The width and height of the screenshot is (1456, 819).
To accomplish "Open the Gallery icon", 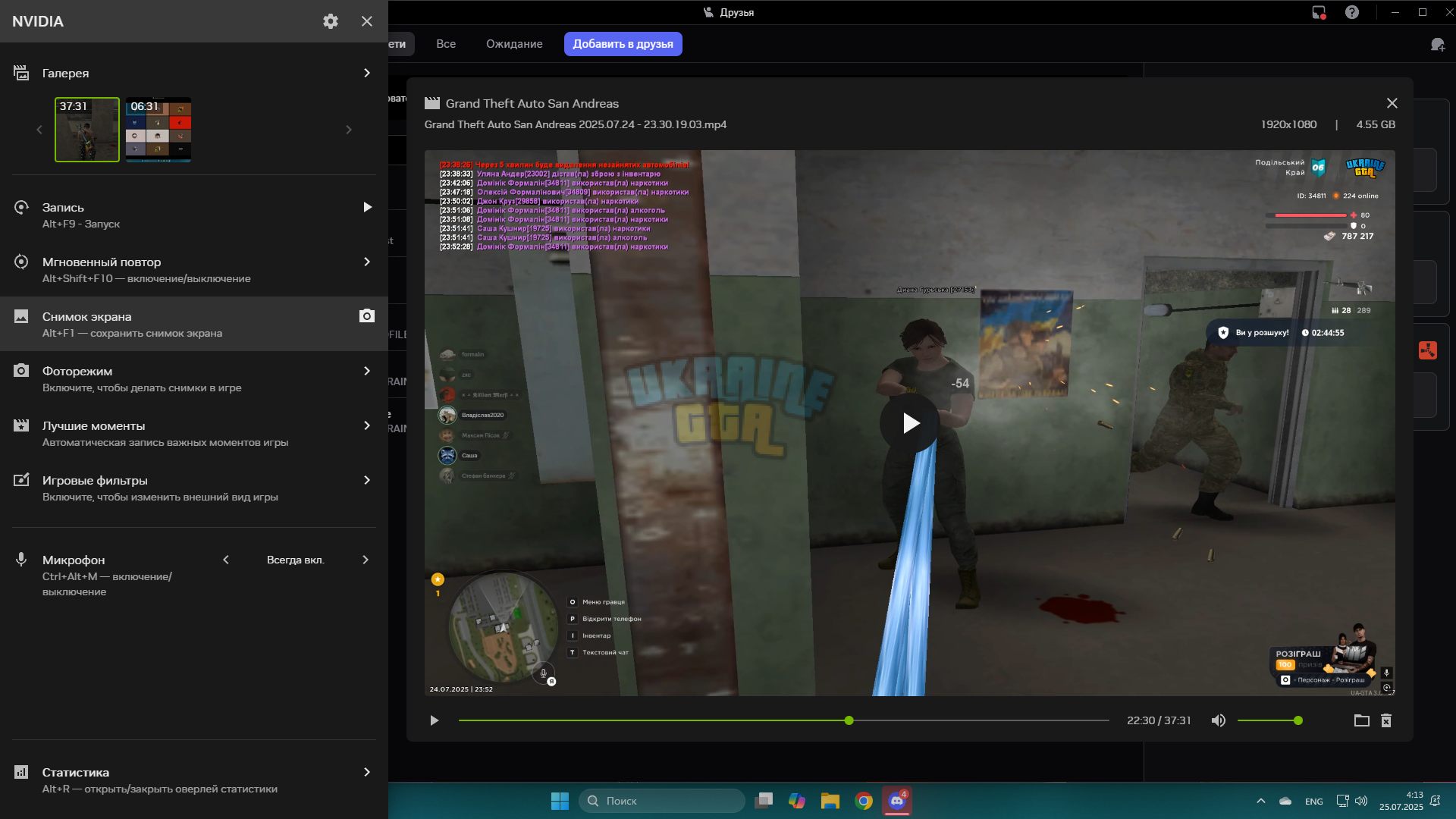I will (x=21, y=73).
